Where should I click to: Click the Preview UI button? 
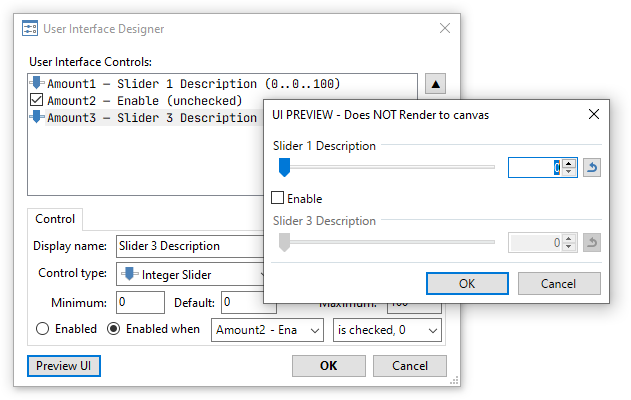pos(64,365)
